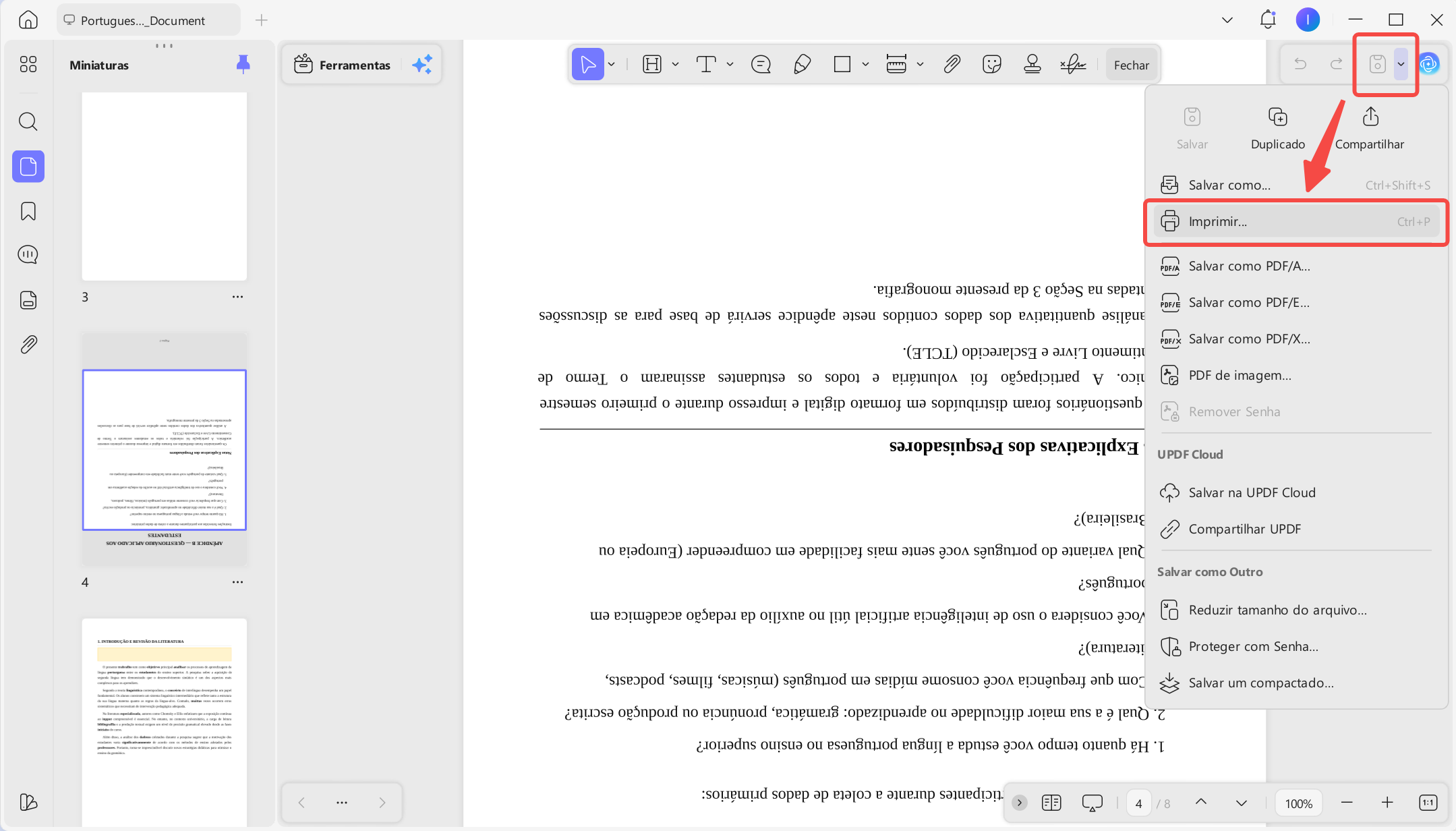
Task: Open the 100% zoom level box
Action: pos(1298,803)
